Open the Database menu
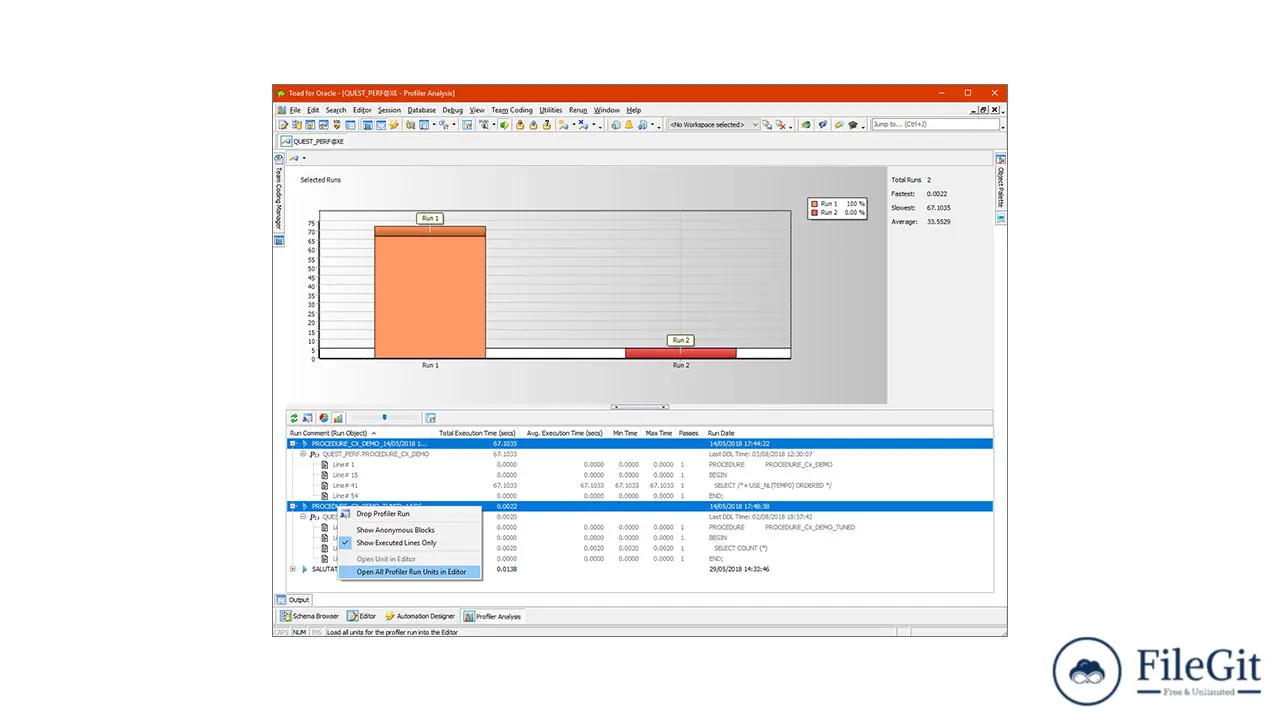The width and height of the screenshot is (1280, 720). pos(421,110)
